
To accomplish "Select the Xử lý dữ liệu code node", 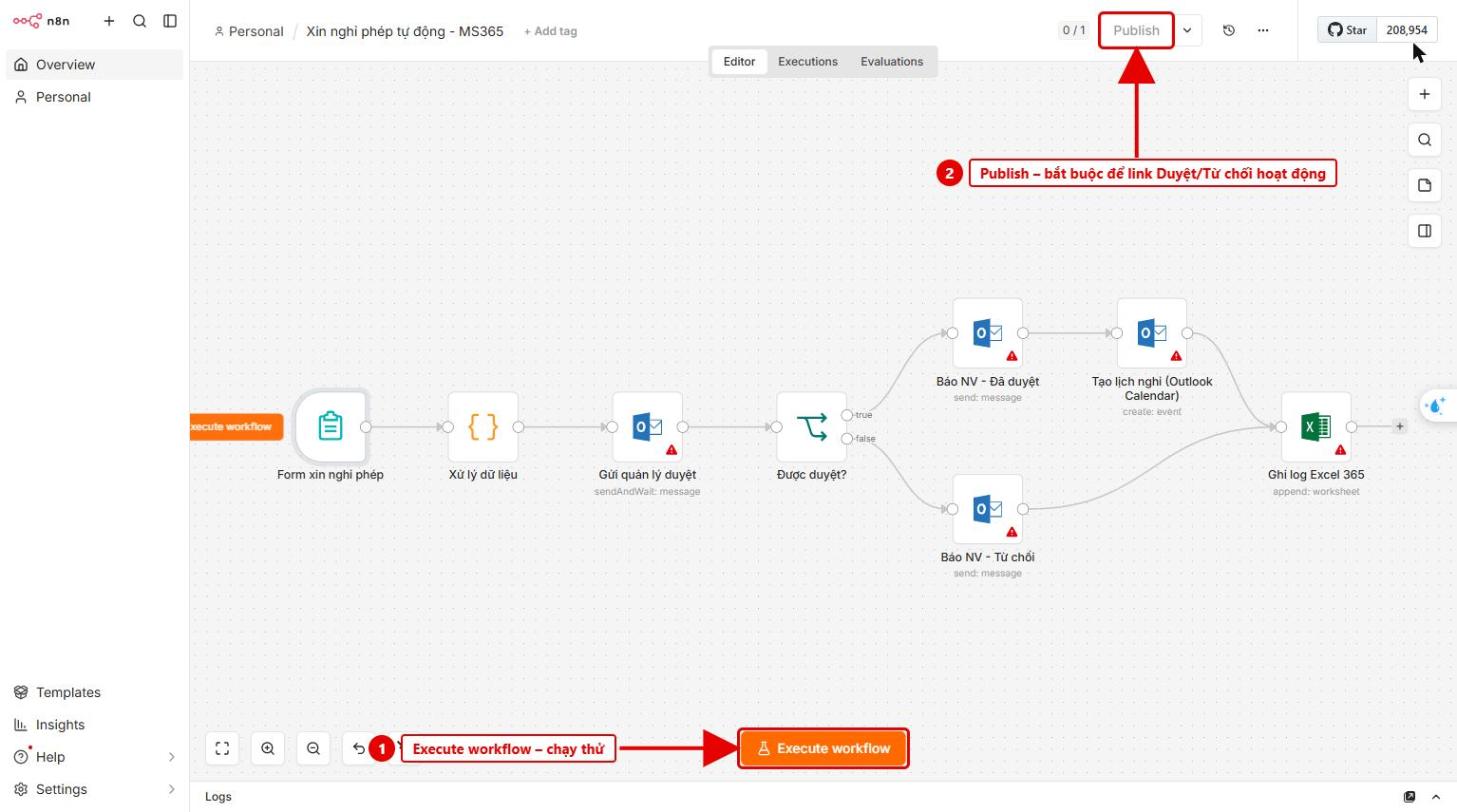I will click(483, 427).
